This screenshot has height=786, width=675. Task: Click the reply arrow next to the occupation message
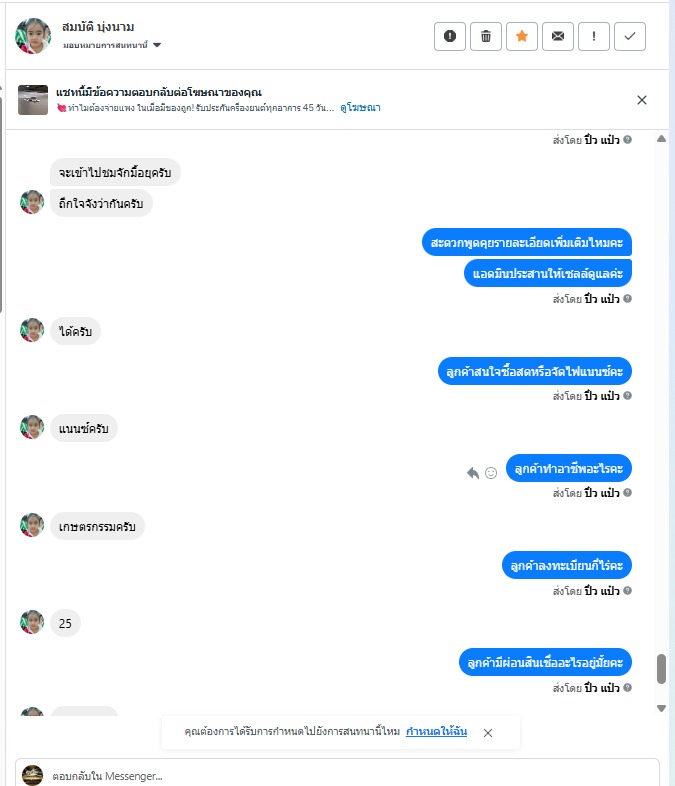click(x=473, y=473)
